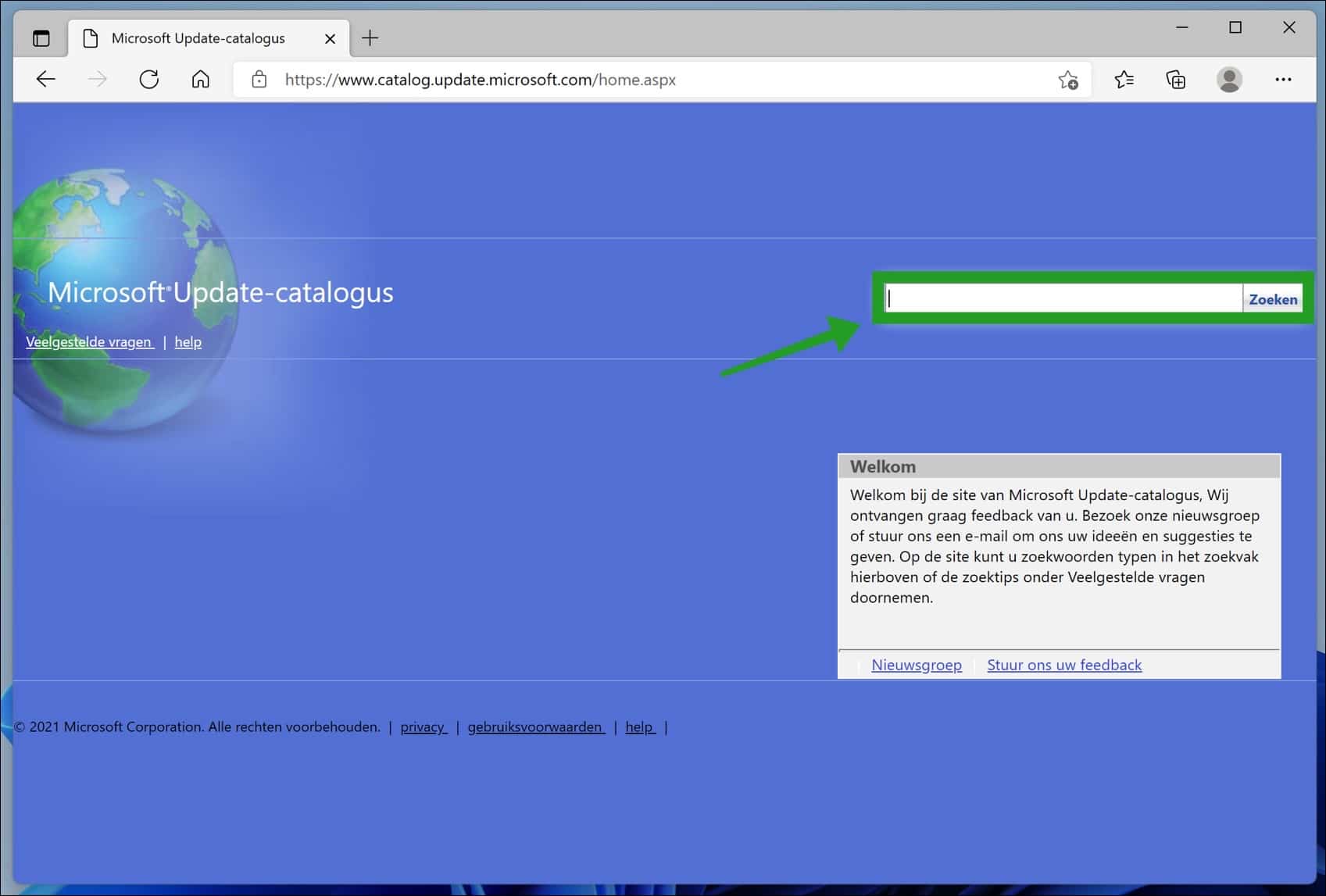Screen dimensions: 1326x896
Task: Click the help link next to Veelgestelde vragen
Action: 188,341
